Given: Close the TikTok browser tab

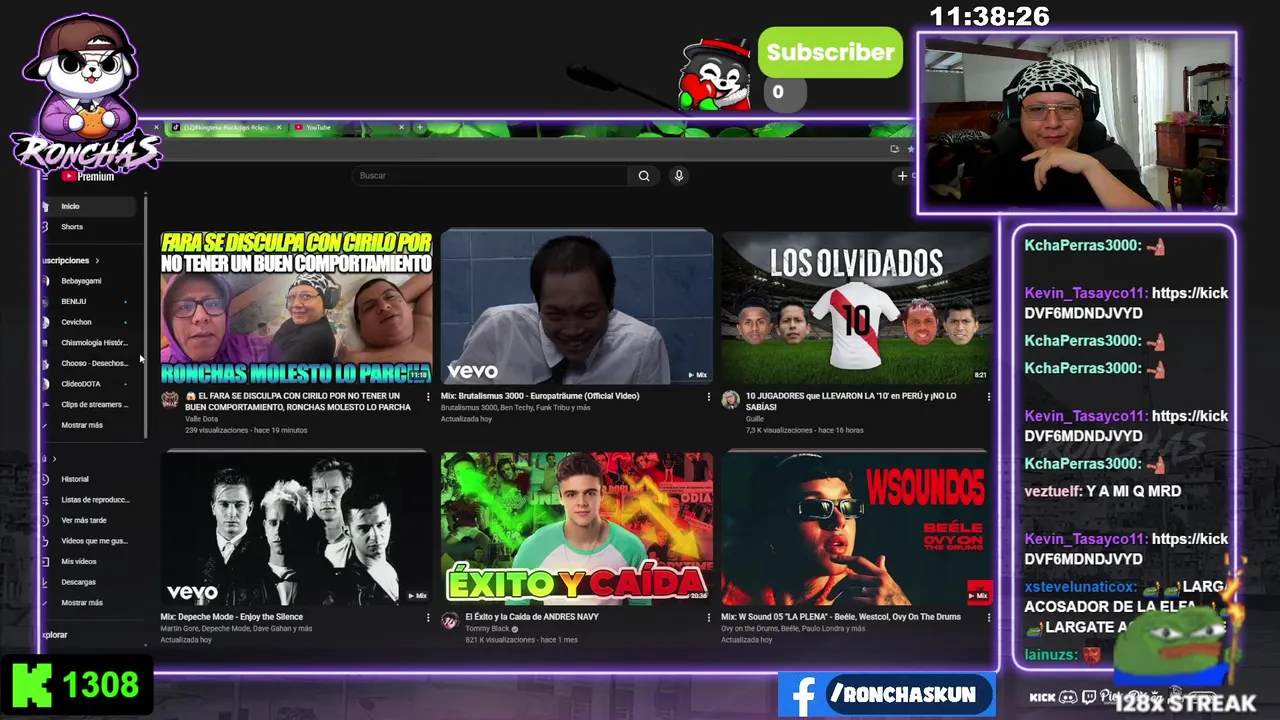Looking at the screenshot, I should coord(279,127).
